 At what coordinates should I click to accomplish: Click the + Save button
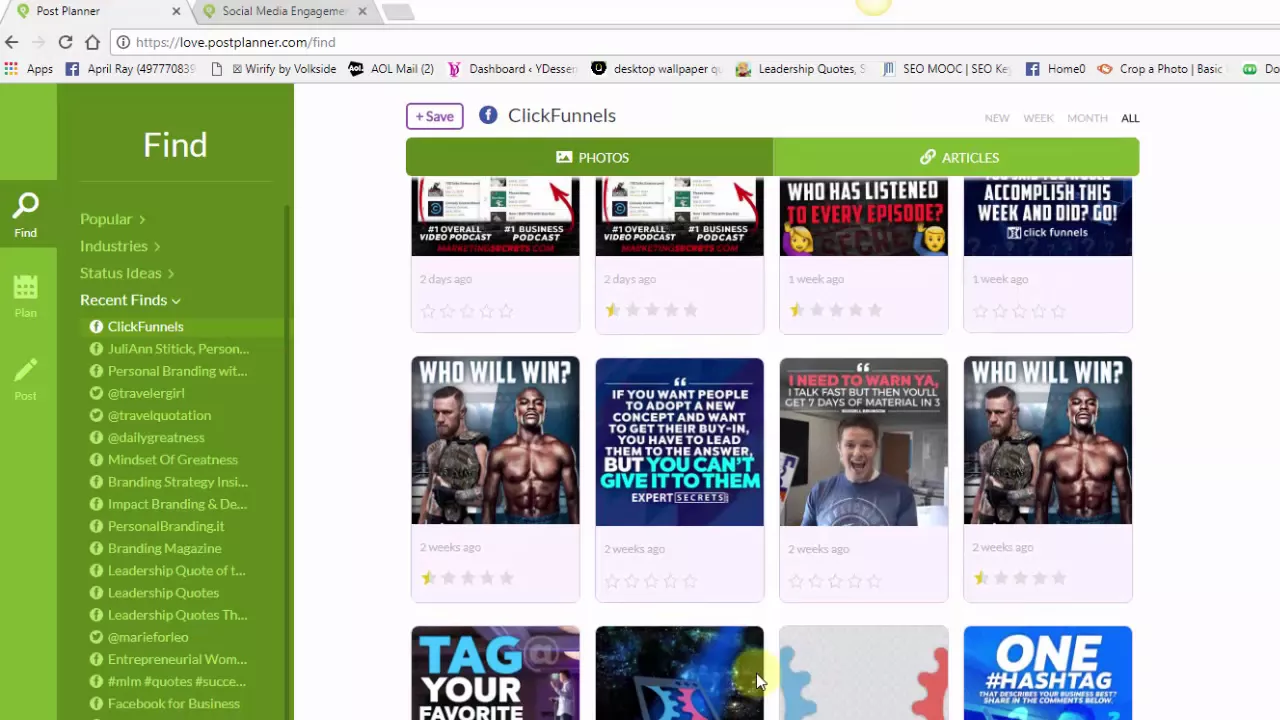(435, 116)
